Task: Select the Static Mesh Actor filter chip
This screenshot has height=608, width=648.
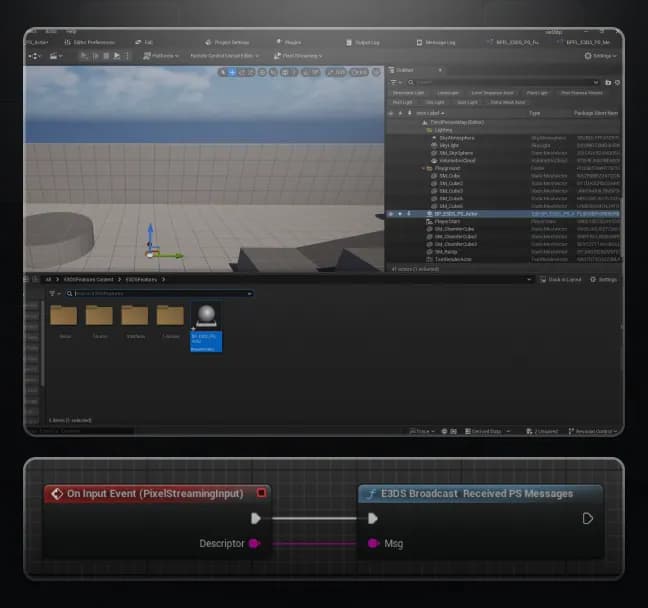Action: coord(508,102)
